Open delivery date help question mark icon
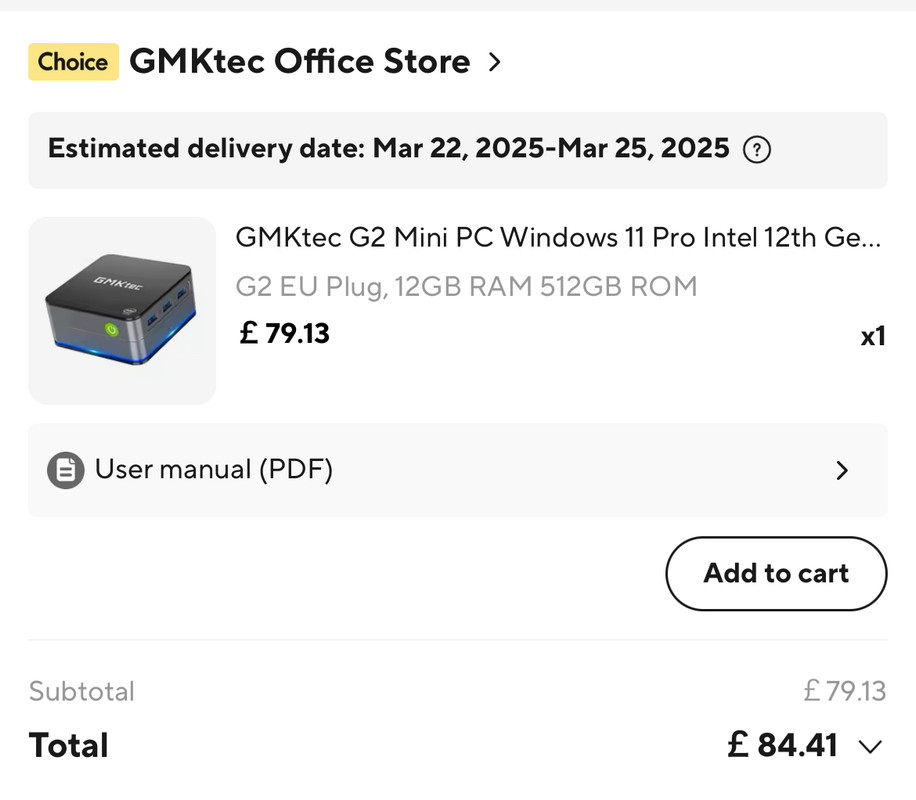The height and width of the screenshot is (800, 916). [x=757, y=150]
